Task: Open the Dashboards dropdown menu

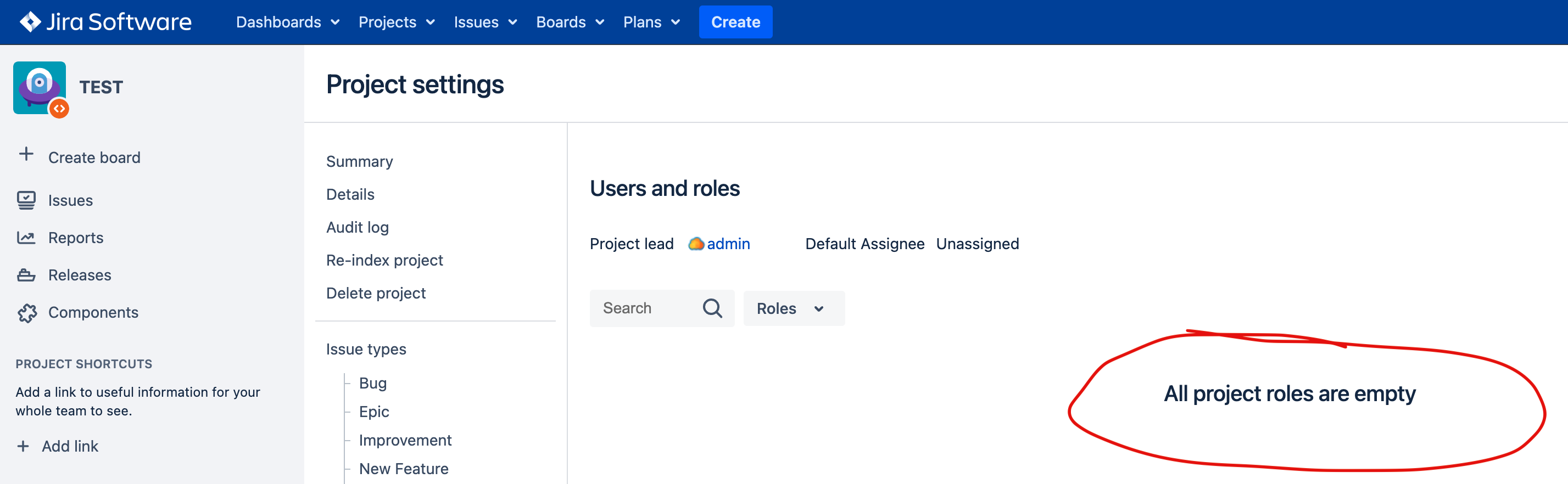Action: pos(287,22)
